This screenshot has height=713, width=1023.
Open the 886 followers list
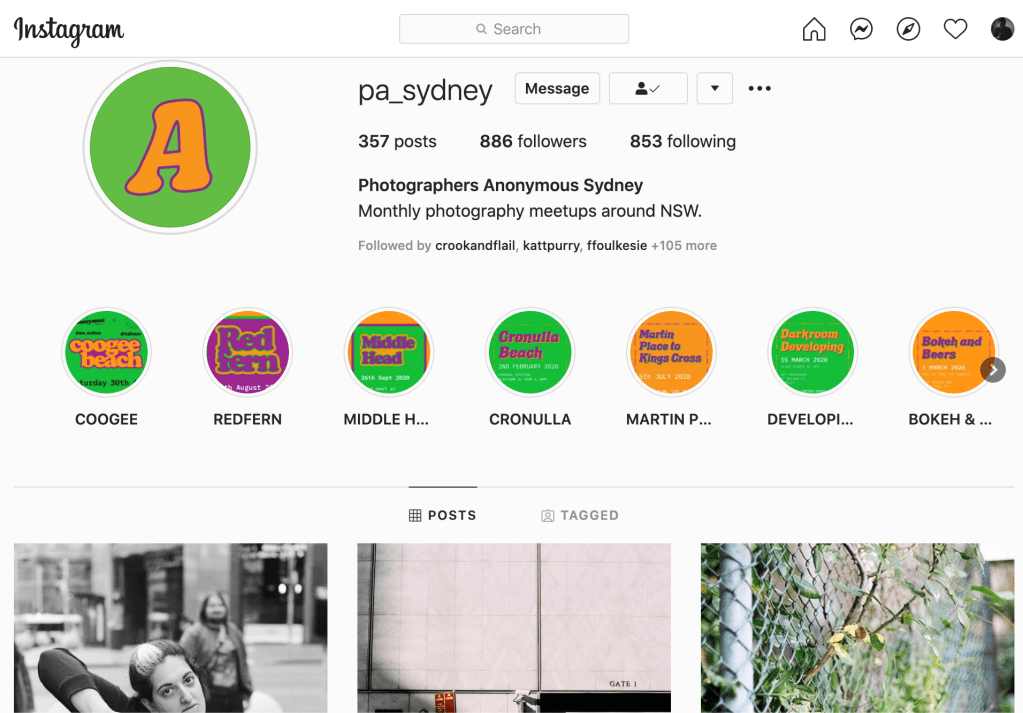(x=533, y=141)
